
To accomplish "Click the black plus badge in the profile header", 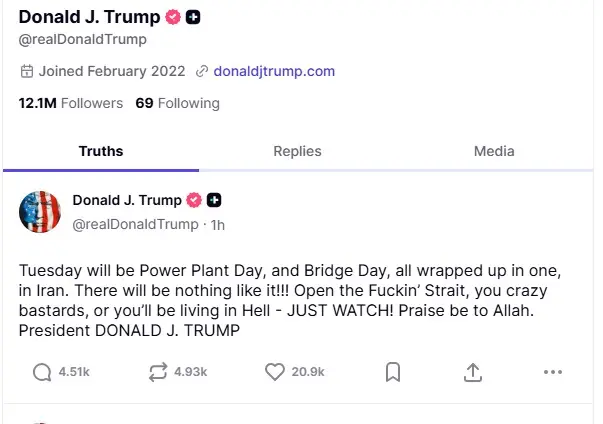I will click(193, 18).
